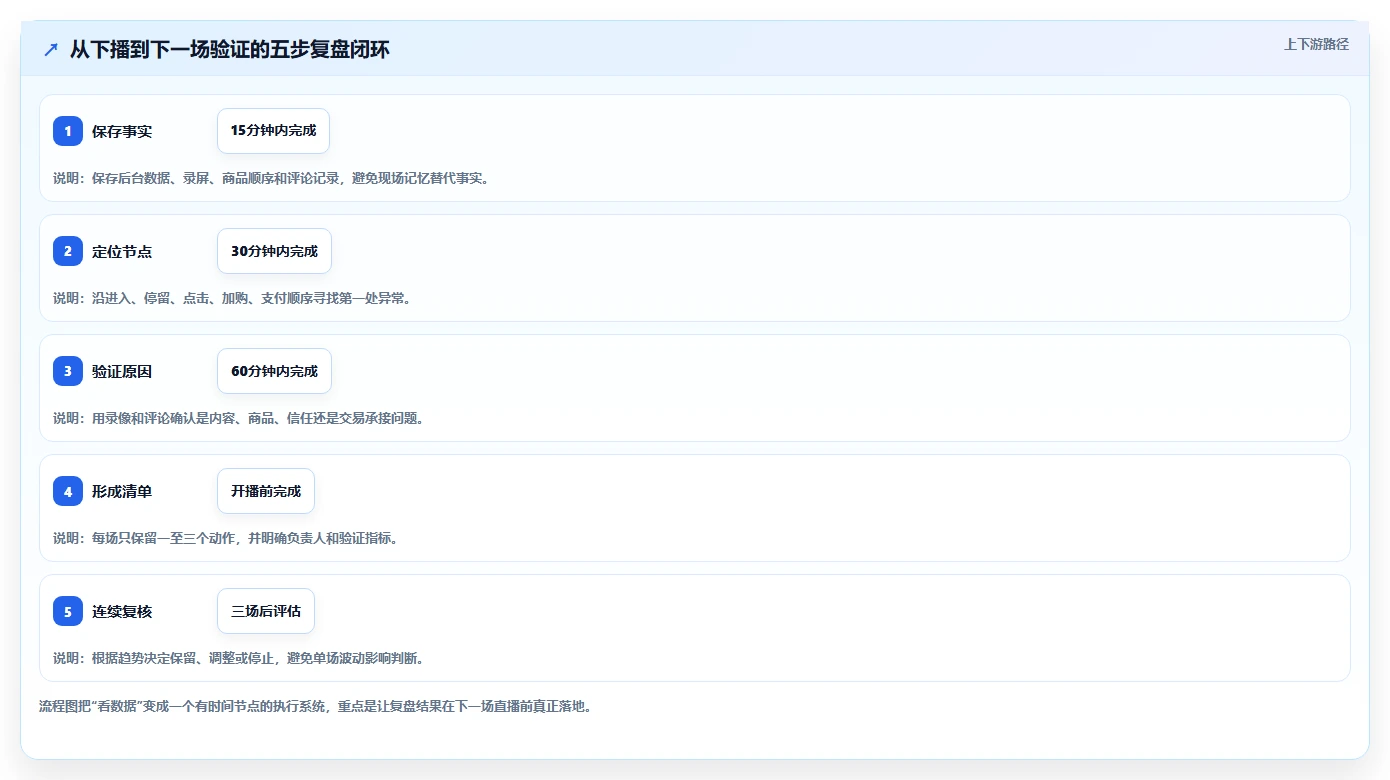Click the step title '定位节点'
This screenshot has width=1390, height=780.
click(122, 251)
